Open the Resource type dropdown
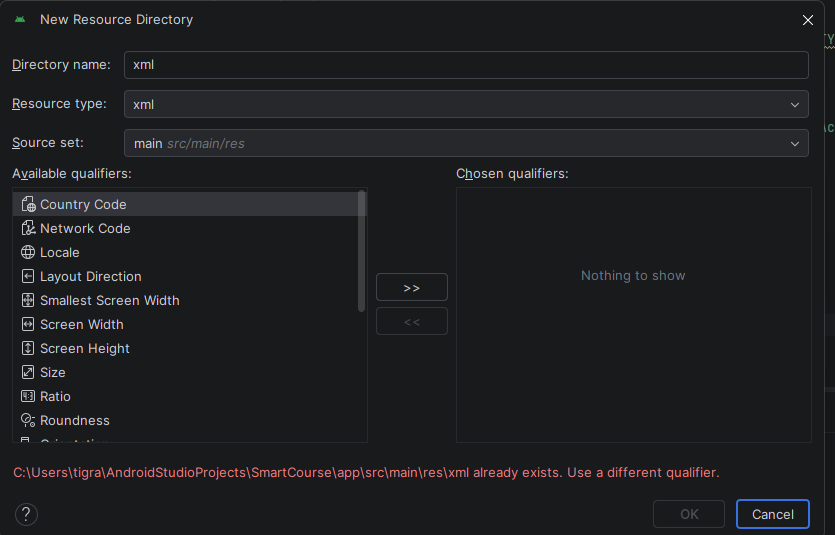This screenshot has width=835, height=535. [x=466, y=104]
